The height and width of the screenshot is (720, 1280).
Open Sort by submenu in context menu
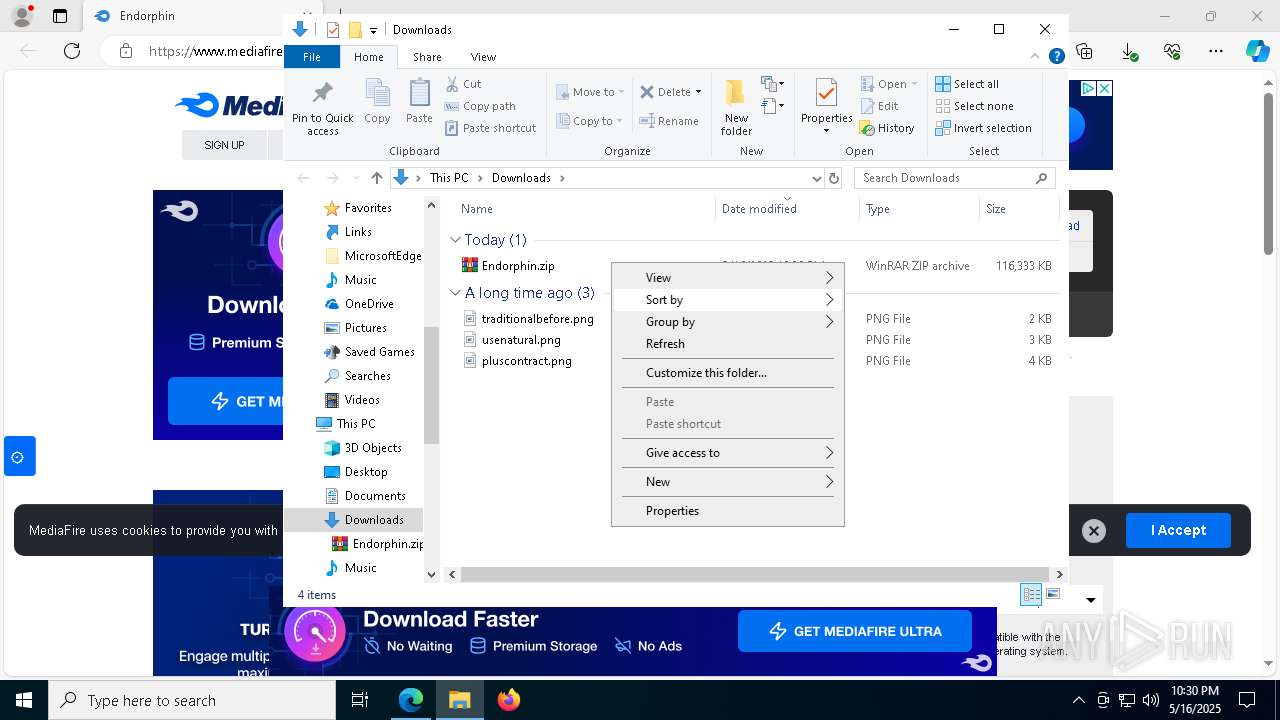click(x=727, y=300)
